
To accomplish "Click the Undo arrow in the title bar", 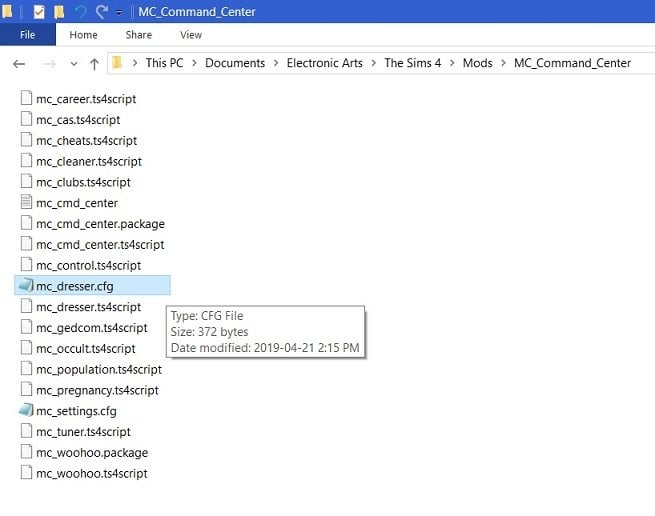I will (81, 12).
